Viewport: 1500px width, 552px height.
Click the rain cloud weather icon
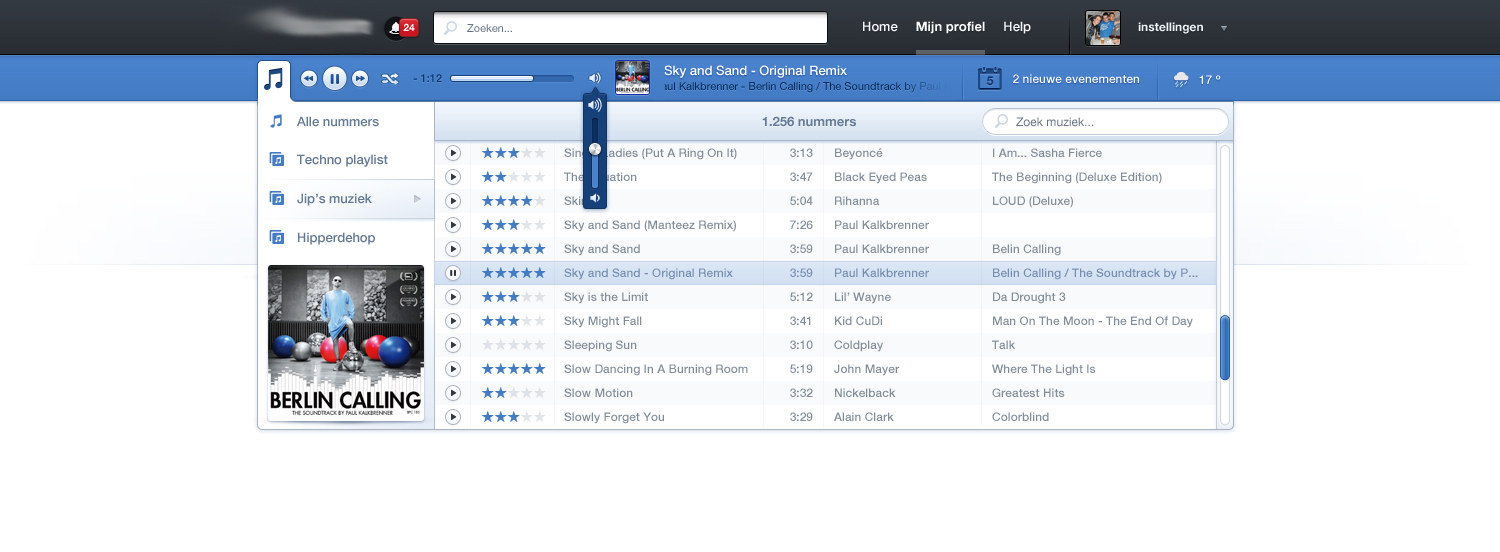pyautogui.click(x=1181, y=79)
